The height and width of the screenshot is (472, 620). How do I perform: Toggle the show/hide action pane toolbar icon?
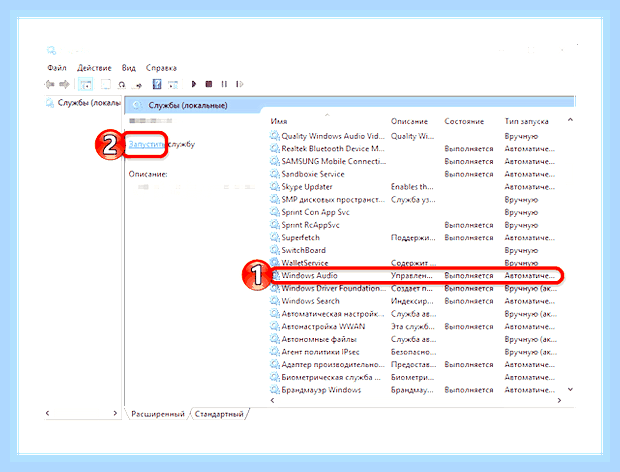point(173,84)
